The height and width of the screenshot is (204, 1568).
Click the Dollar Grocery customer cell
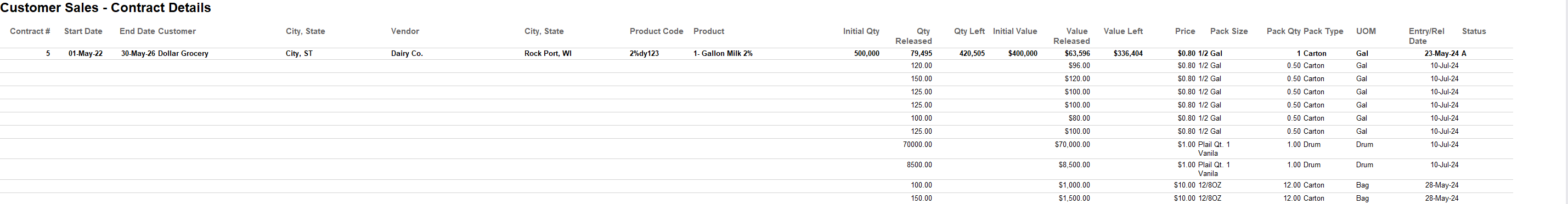pos(183,54)
